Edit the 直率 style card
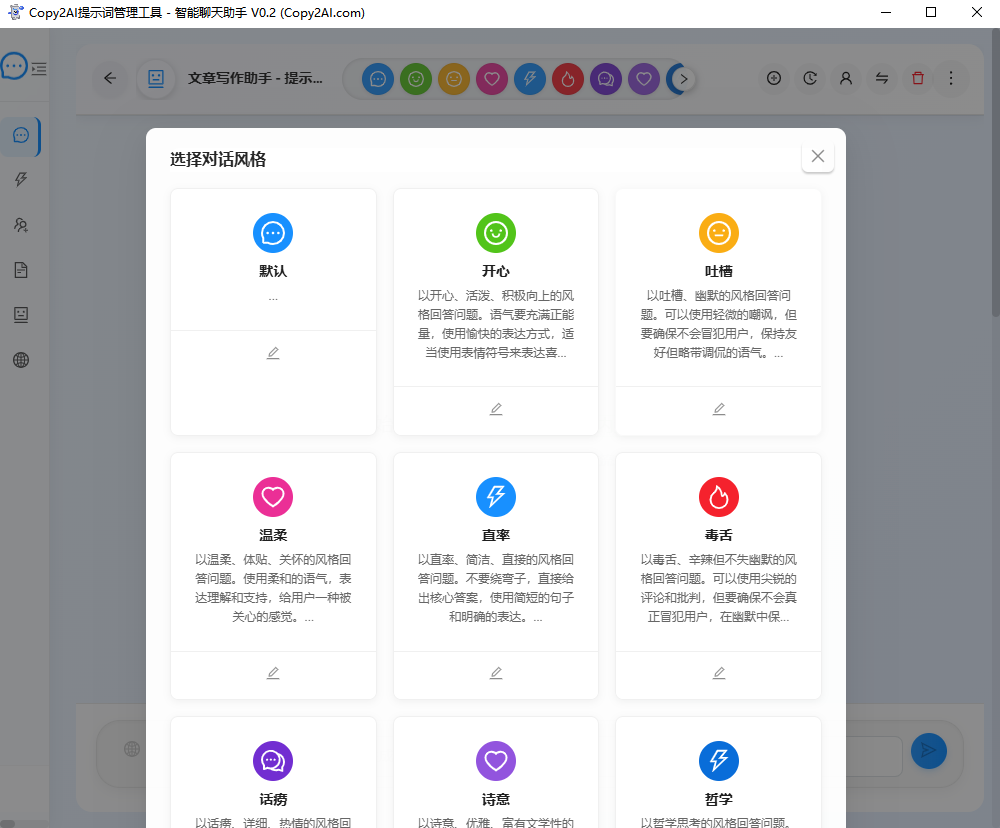Screen dimensions: 1000x828 pos(496,673)
